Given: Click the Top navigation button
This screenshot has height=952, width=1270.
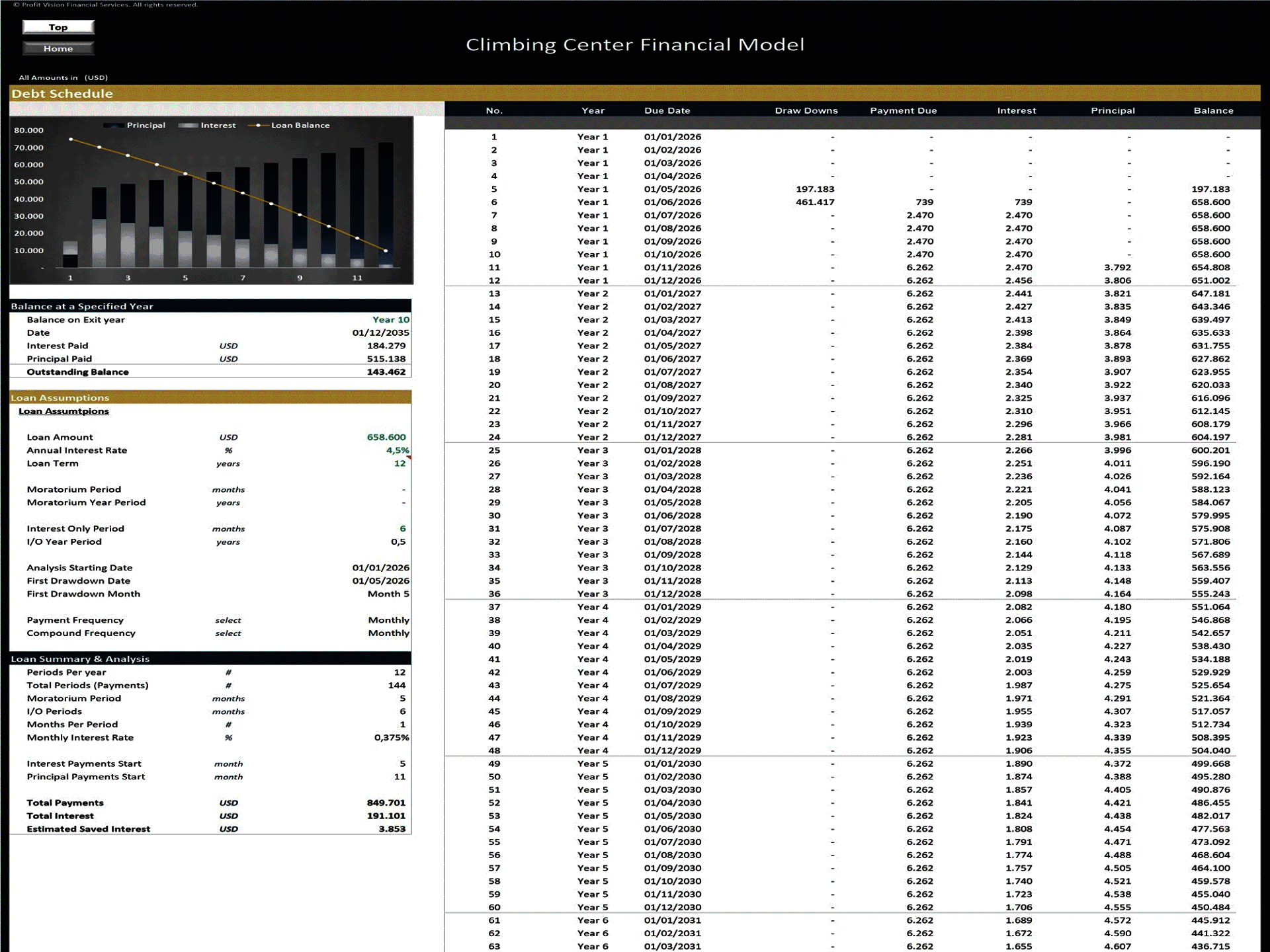Looking at the screenshot, I should pyautogui.click(x=58, y=27).
